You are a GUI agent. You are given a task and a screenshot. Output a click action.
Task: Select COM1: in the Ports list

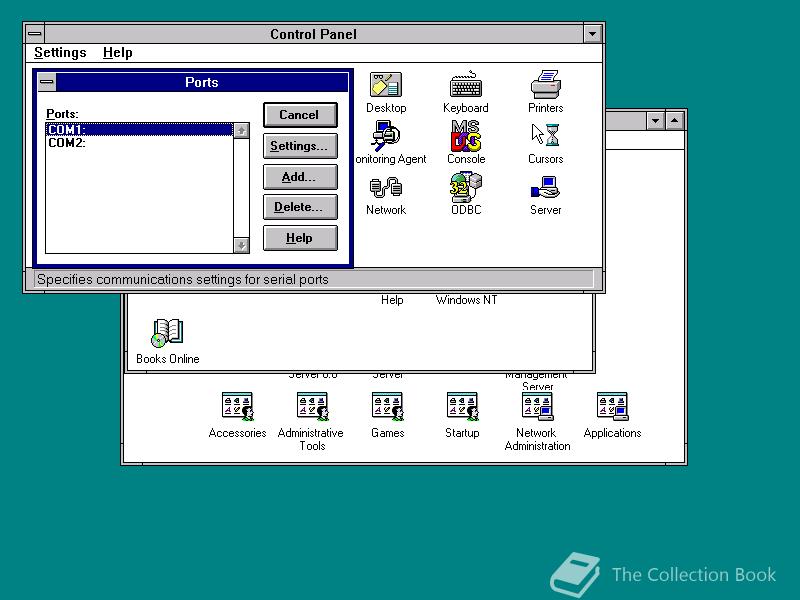[x=139, y=130]
